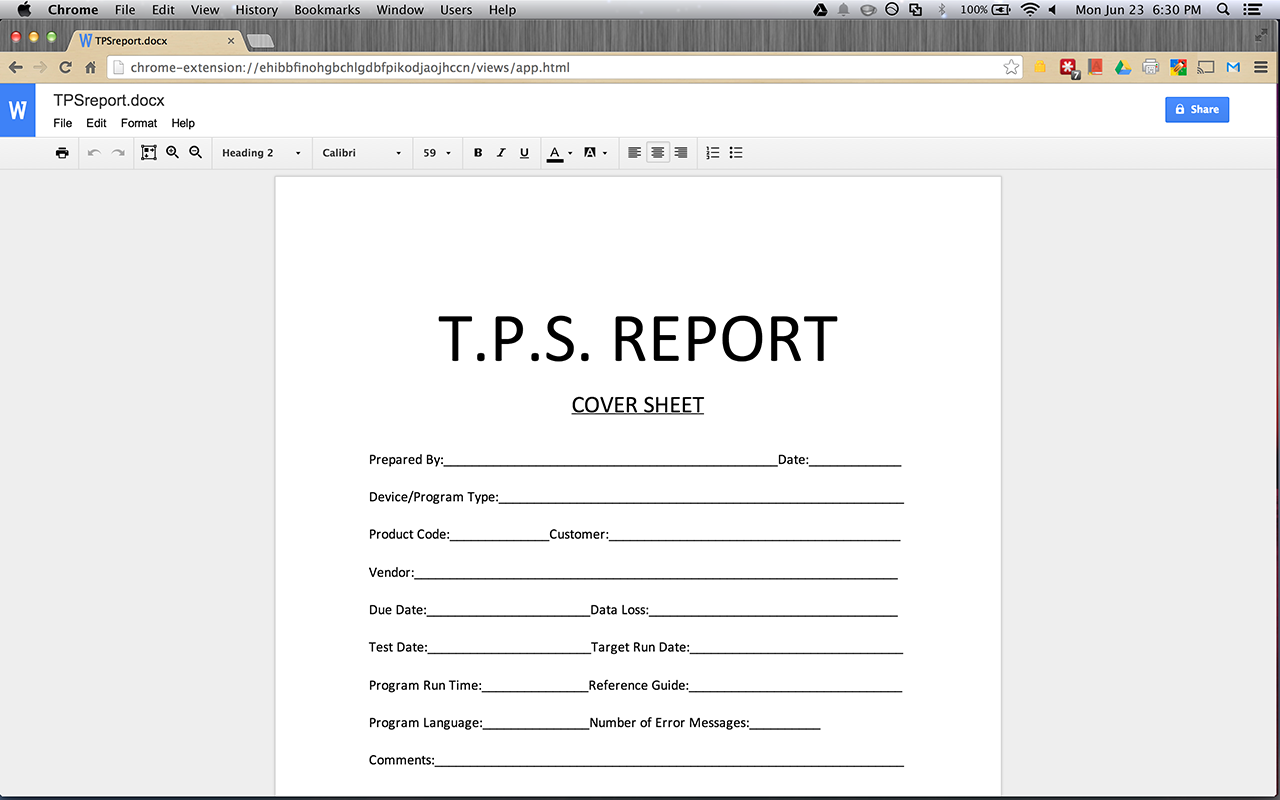Redo the last undone edit

click(x=118, y=153)
